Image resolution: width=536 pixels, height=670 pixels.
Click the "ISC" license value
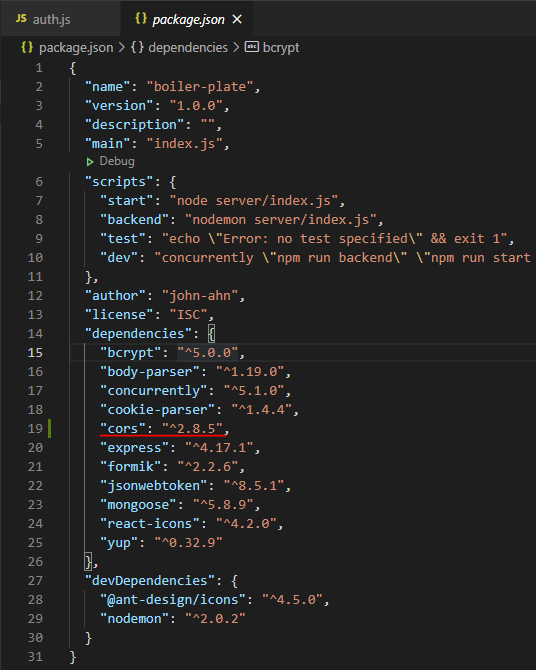(x=188, y=314)
